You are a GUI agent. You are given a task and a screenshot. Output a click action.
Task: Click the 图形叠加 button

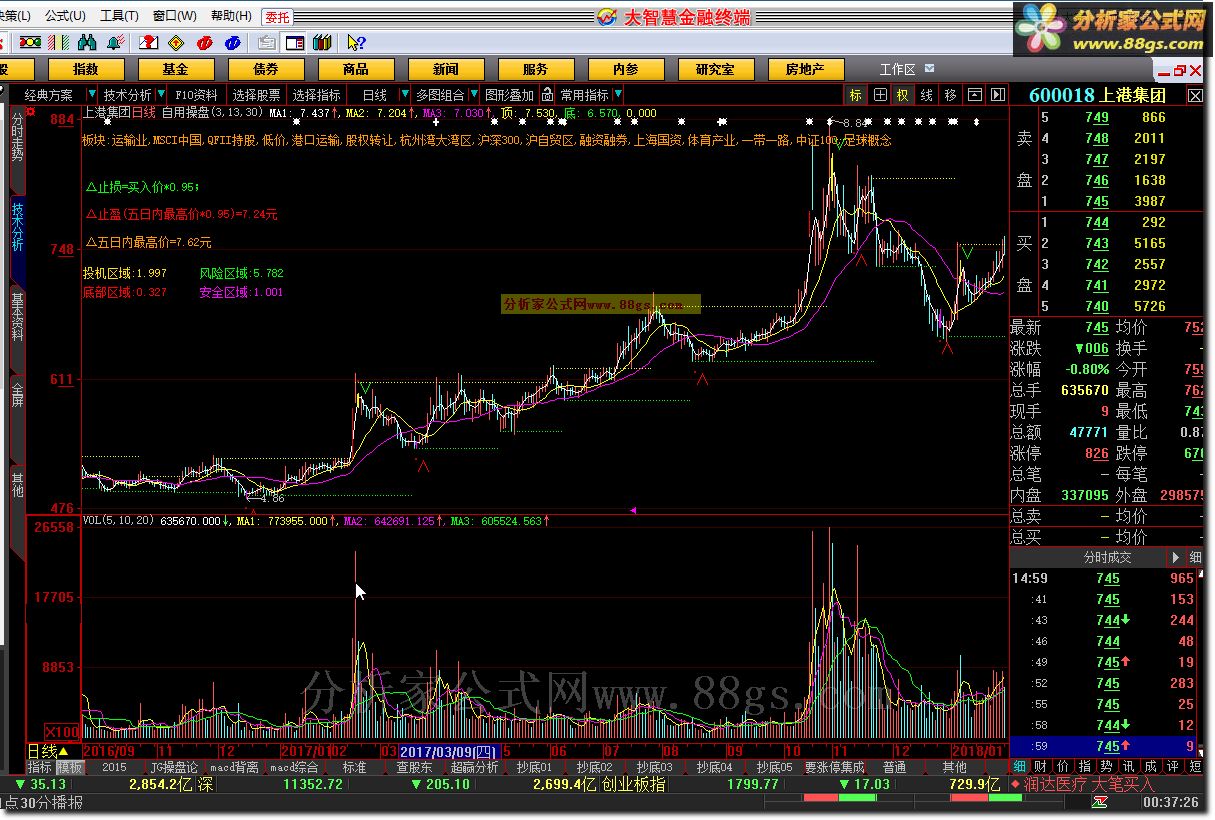pyautogui.click(x=509, y=95)
